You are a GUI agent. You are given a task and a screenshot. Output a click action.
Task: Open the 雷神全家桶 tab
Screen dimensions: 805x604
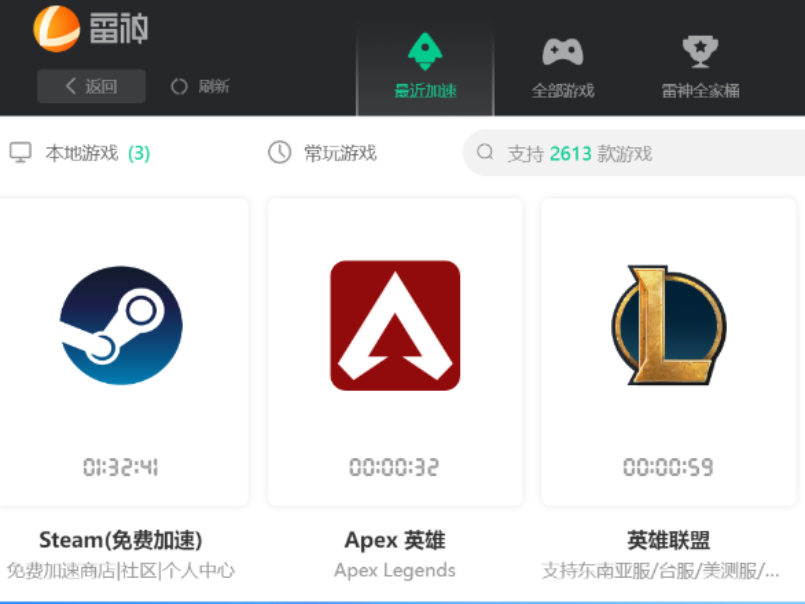700,67
